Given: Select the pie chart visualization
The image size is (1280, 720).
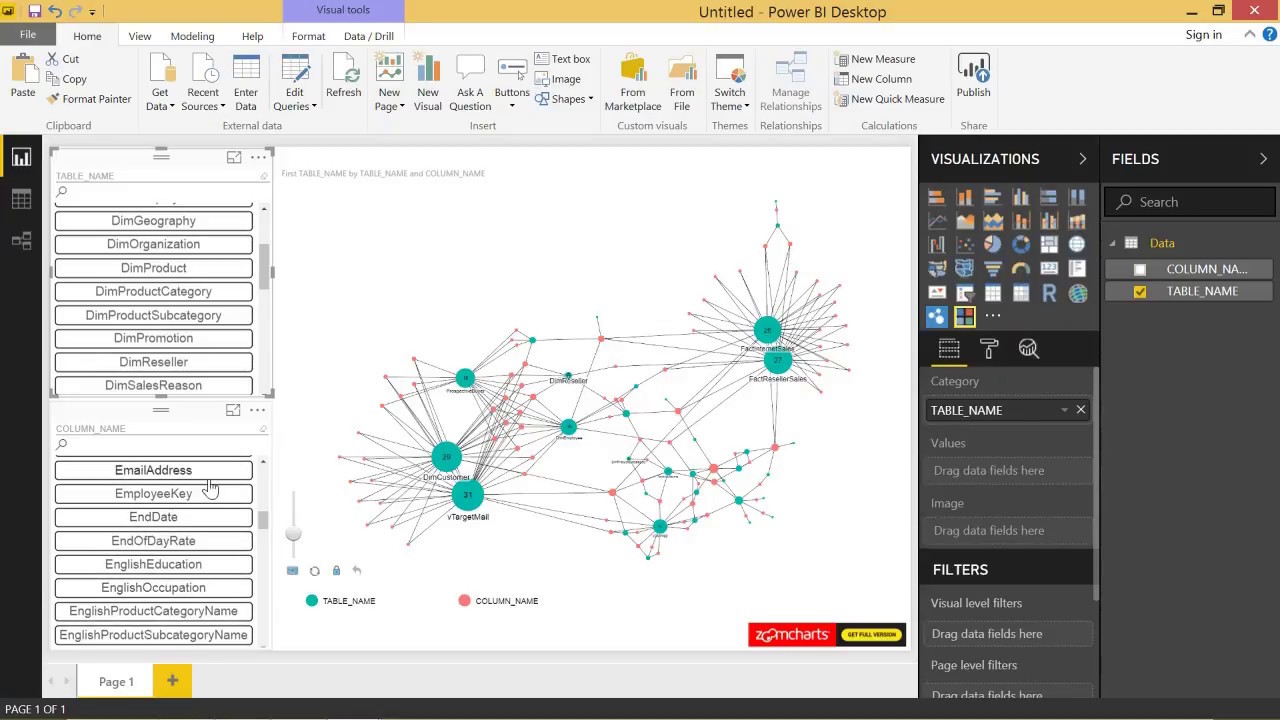Looking at the screenshot, I should 993,244.
